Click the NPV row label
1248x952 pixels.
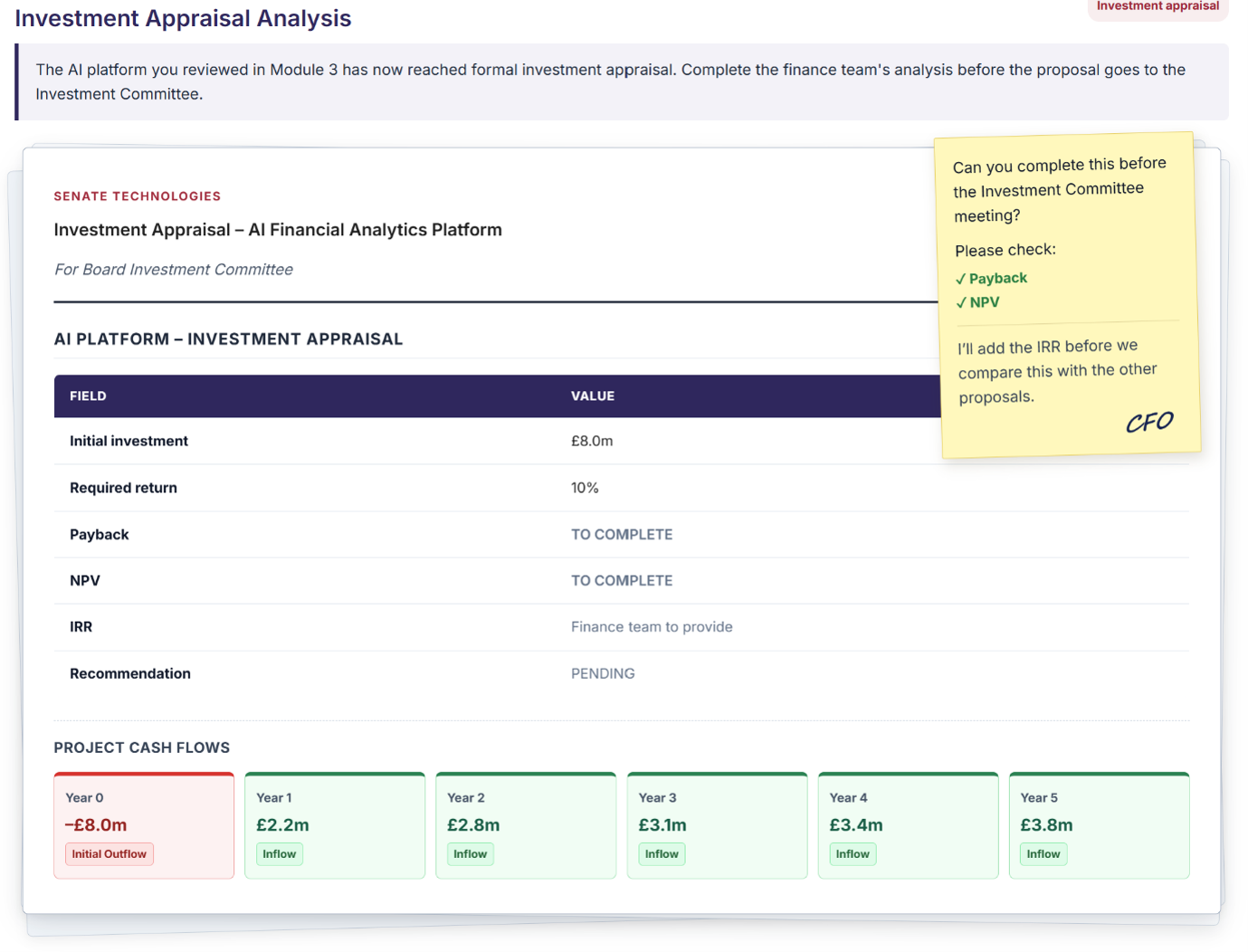[85, 581]
